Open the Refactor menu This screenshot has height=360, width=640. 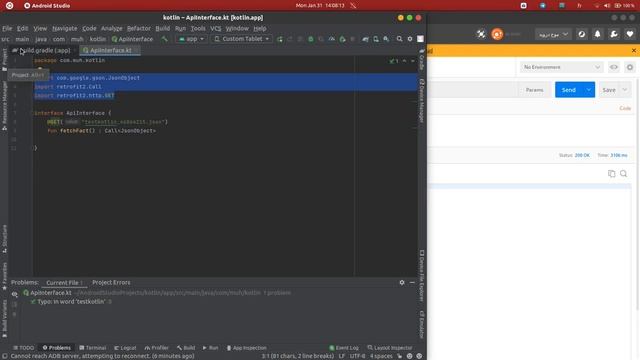[139, 29]
